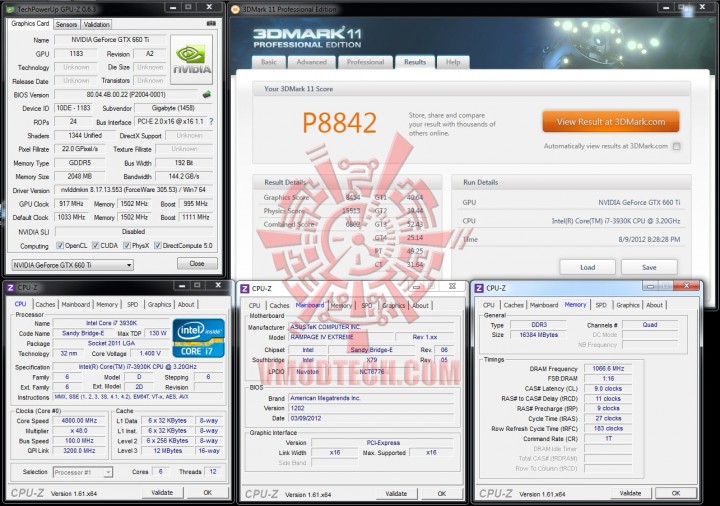The height and width of the screenshot is (506, 720).
Task: Click the Save button in 3DMark 11
Action: [649, 267]
